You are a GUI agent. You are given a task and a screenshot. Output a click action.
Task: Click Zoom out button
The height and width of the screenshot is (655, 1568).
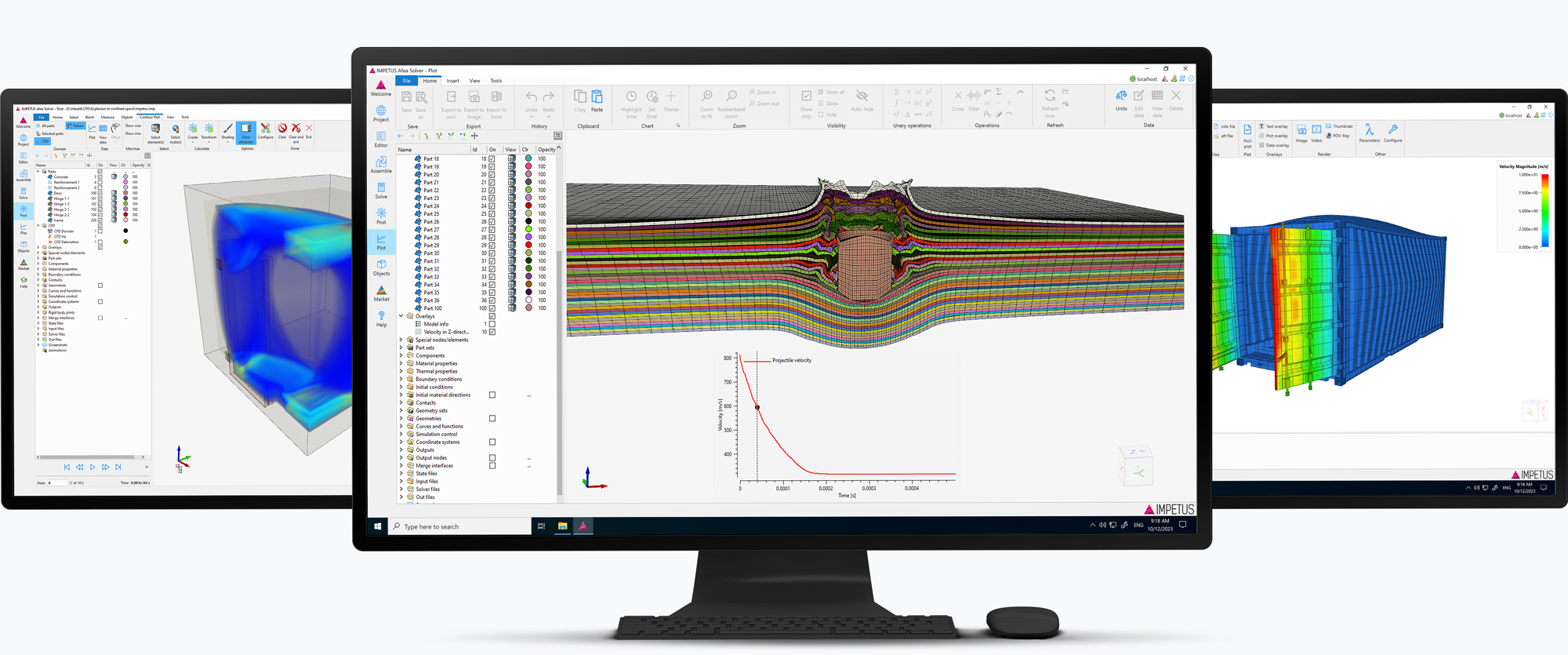(x=764, y=104)
